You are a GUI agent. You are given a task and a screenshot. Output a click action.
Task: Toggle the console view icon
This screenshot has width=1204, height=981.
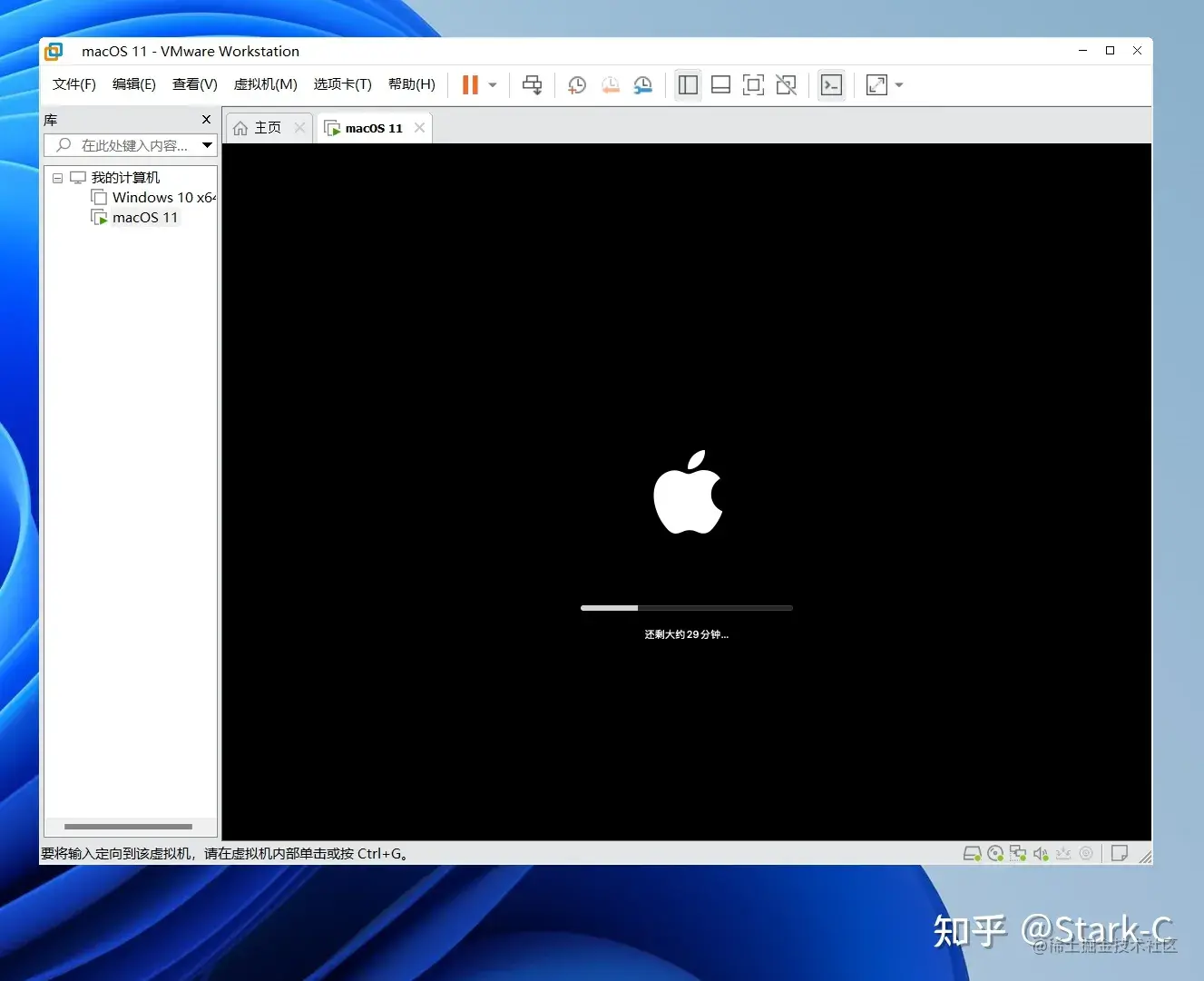[x=831, y=84]
